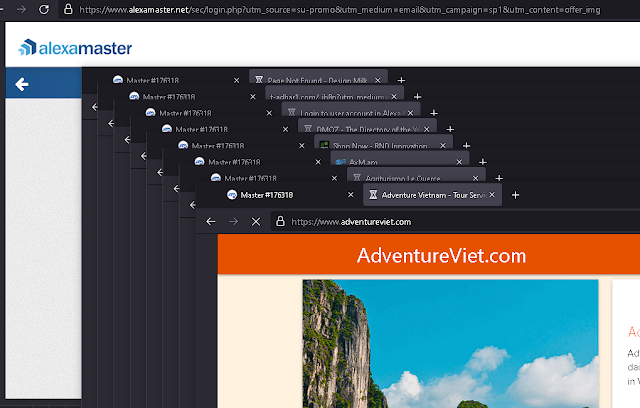Click the white back arrow in Alexamaster sidebar
This screenshot has width=640, height=408.
pyautogui.click(x=22, y=84)
